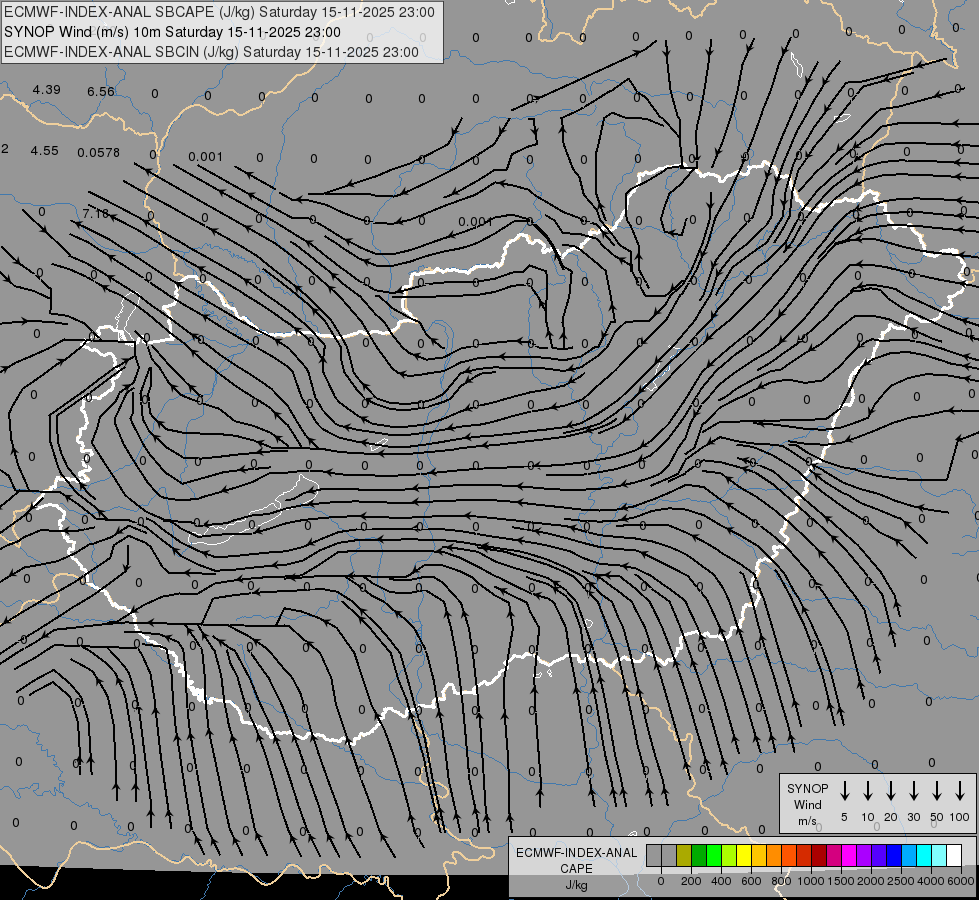Select the olive CAPE legend swatch

pyautogui.click(x=684, y=856)
